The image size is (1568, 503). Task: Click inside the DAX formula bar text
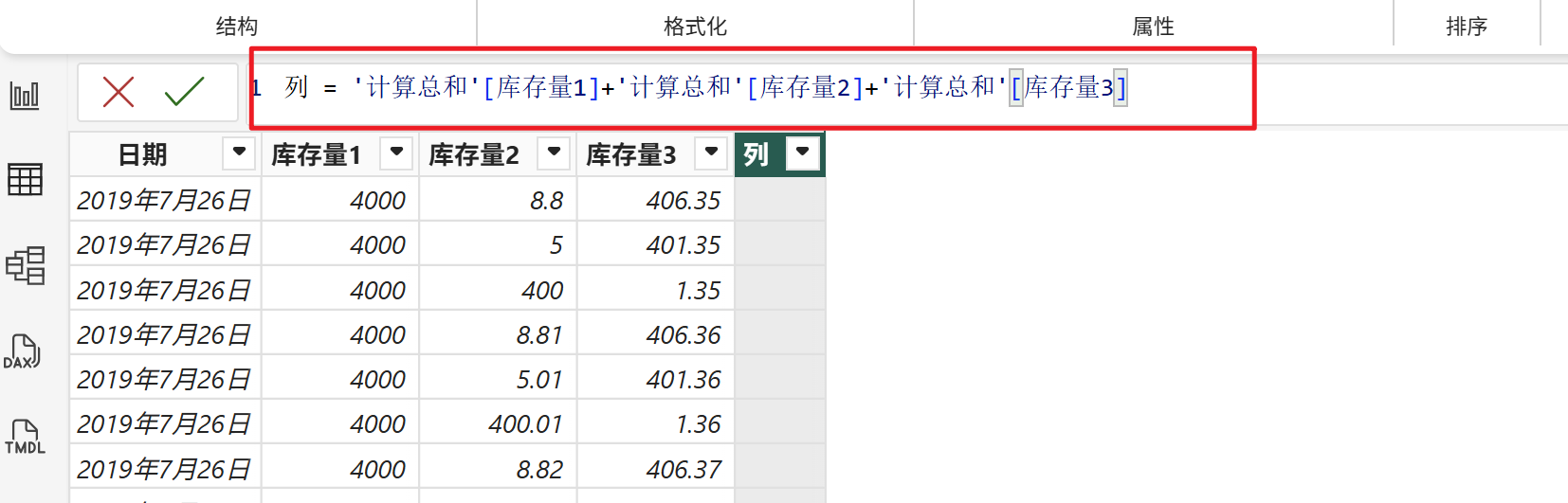[739, 88]
